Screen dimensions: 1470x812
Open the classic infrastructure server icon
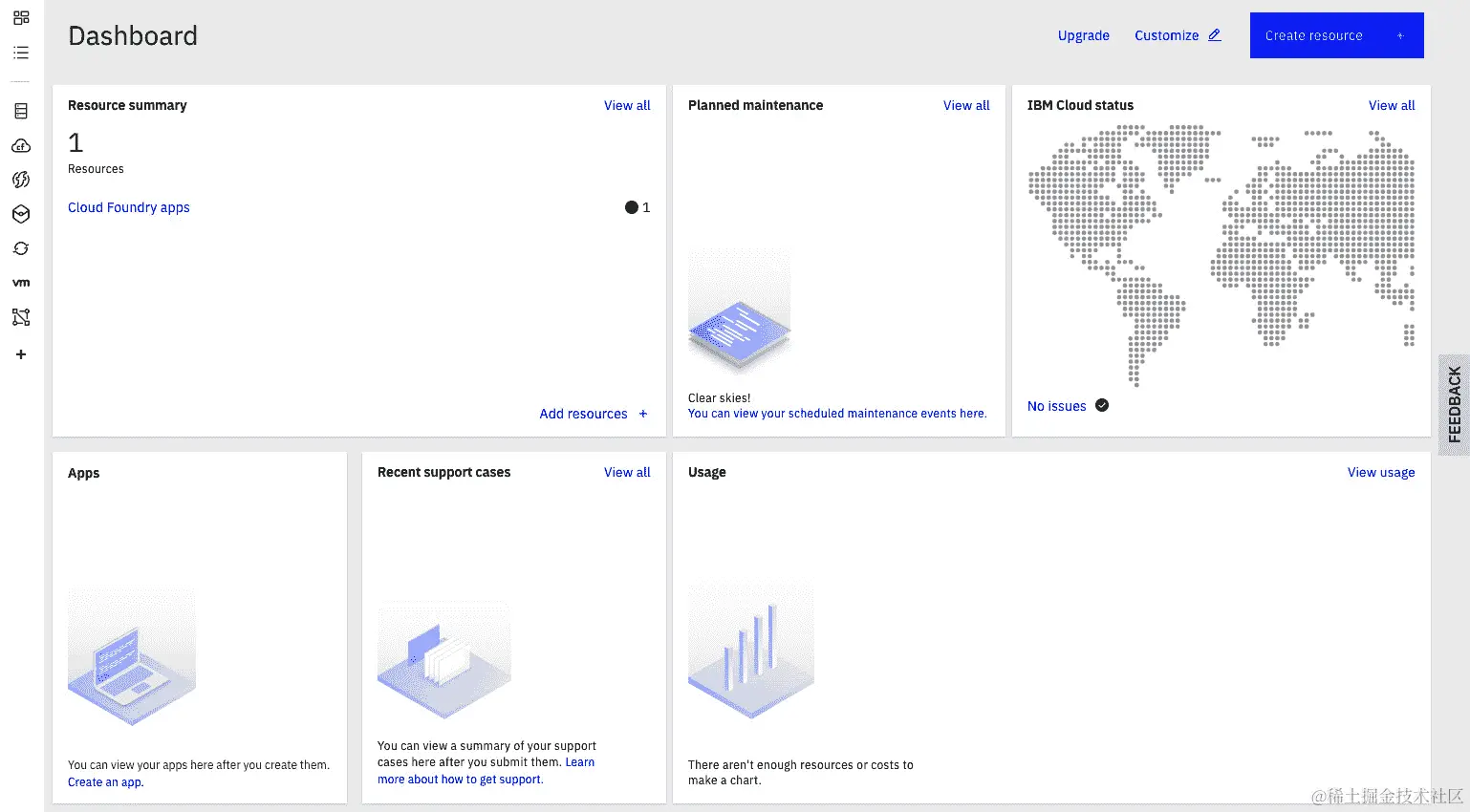click(21, 111)
